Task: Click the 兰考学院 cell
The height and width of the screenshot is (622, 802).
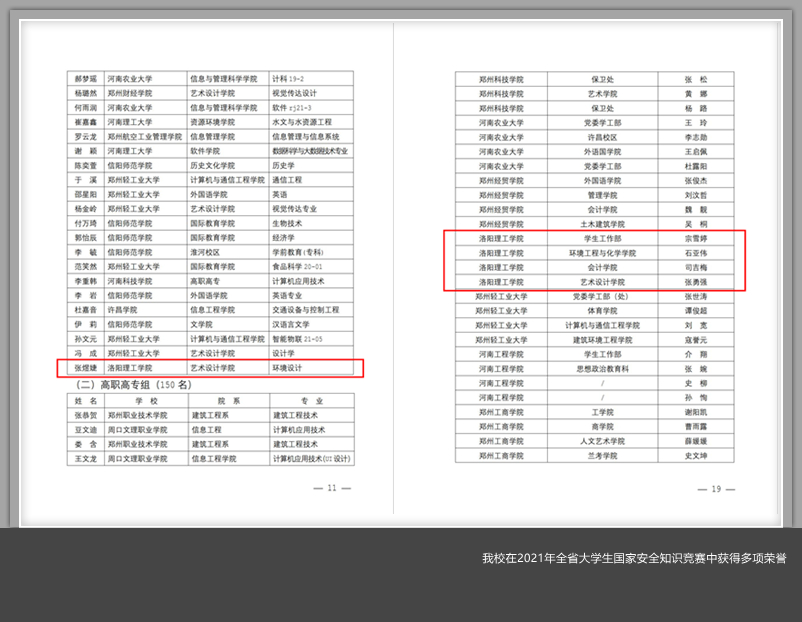Action: (602, 455)
